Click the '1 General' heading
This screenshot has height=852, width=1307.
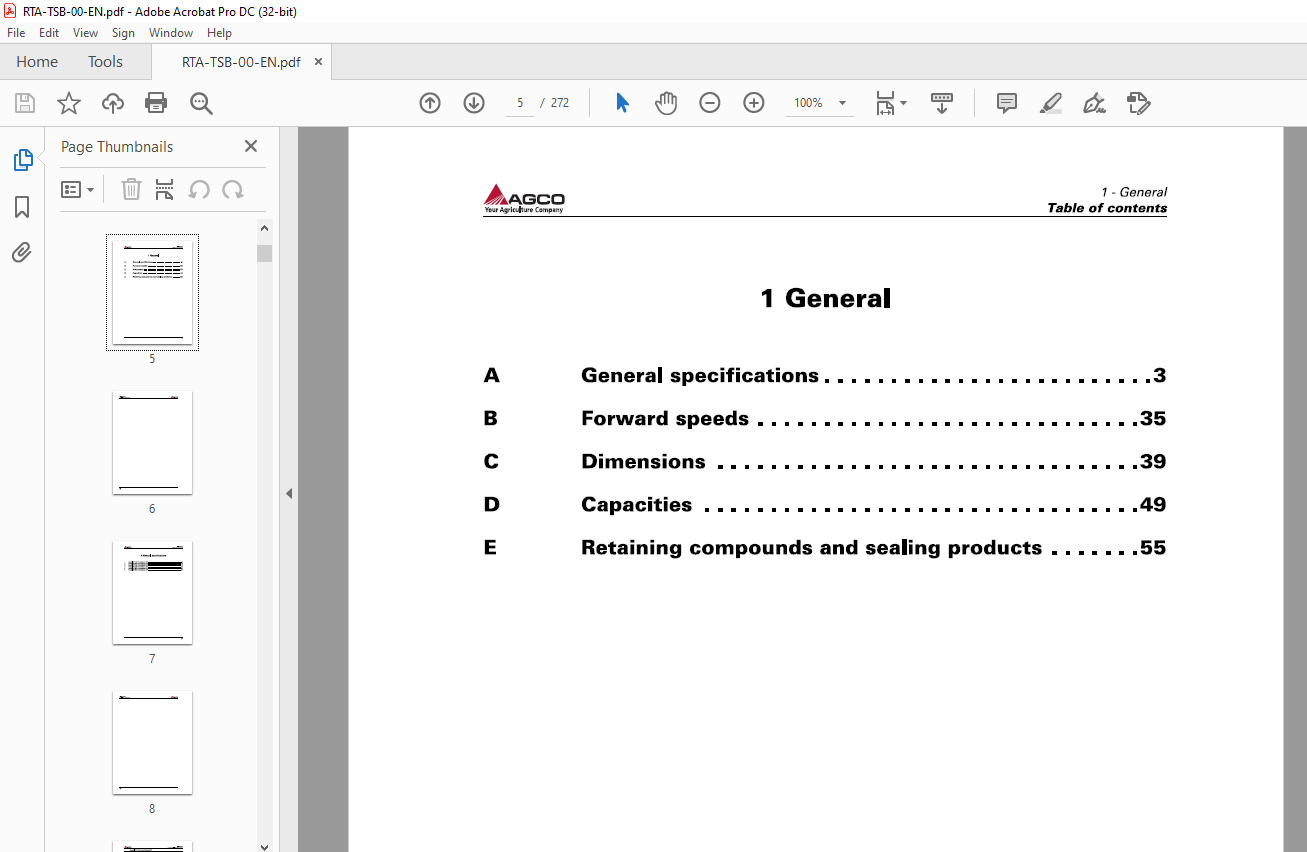coord(825,298)
